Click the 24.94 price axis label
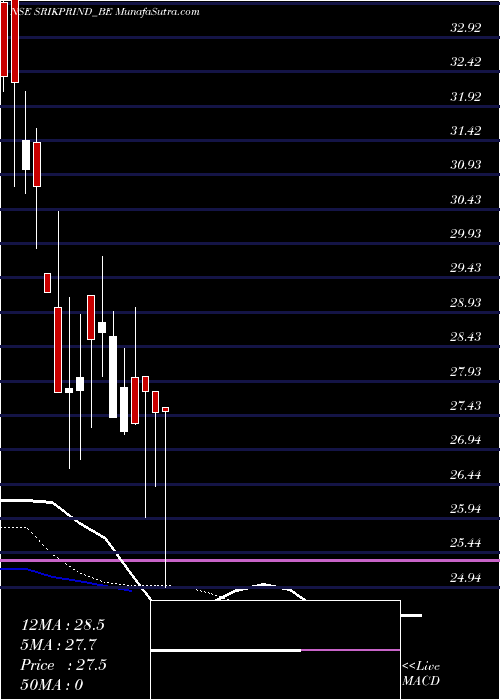The width and height of the screenshot is (500, 700). [x=465, y=579]
